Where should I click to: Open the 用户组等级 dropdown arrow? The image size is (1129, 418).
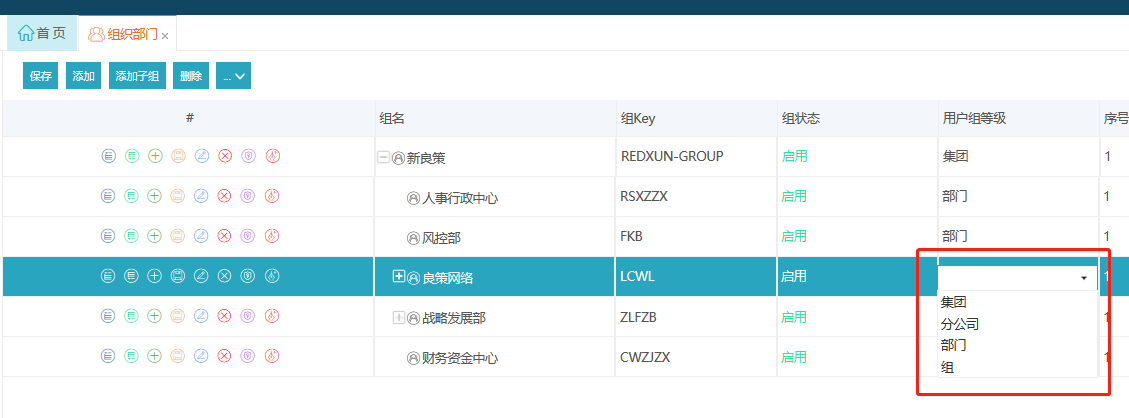point(1084,278)
